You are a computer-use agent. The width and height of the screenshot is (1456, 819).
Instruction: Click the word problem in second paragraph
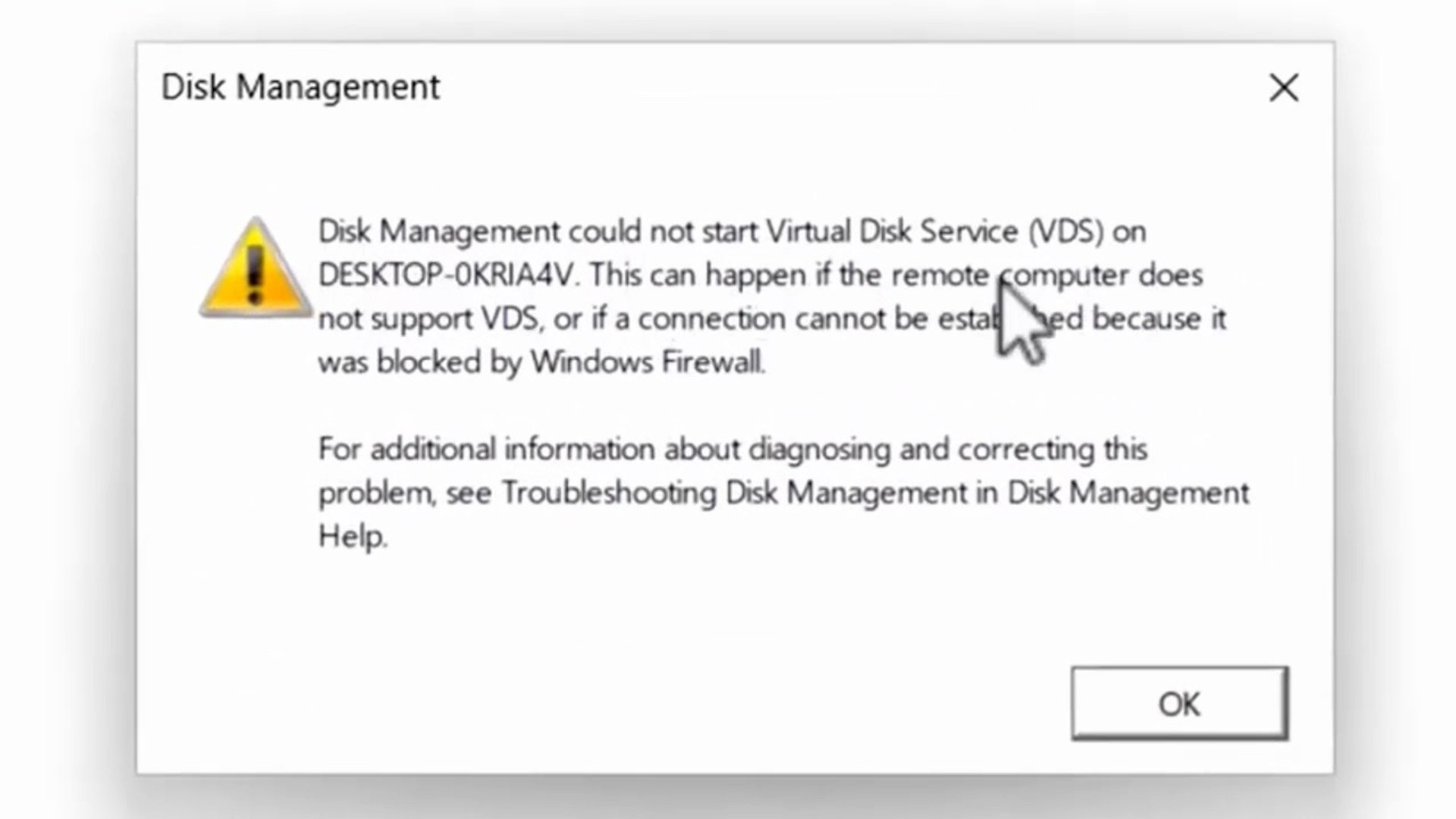click(x=375, y=493)
